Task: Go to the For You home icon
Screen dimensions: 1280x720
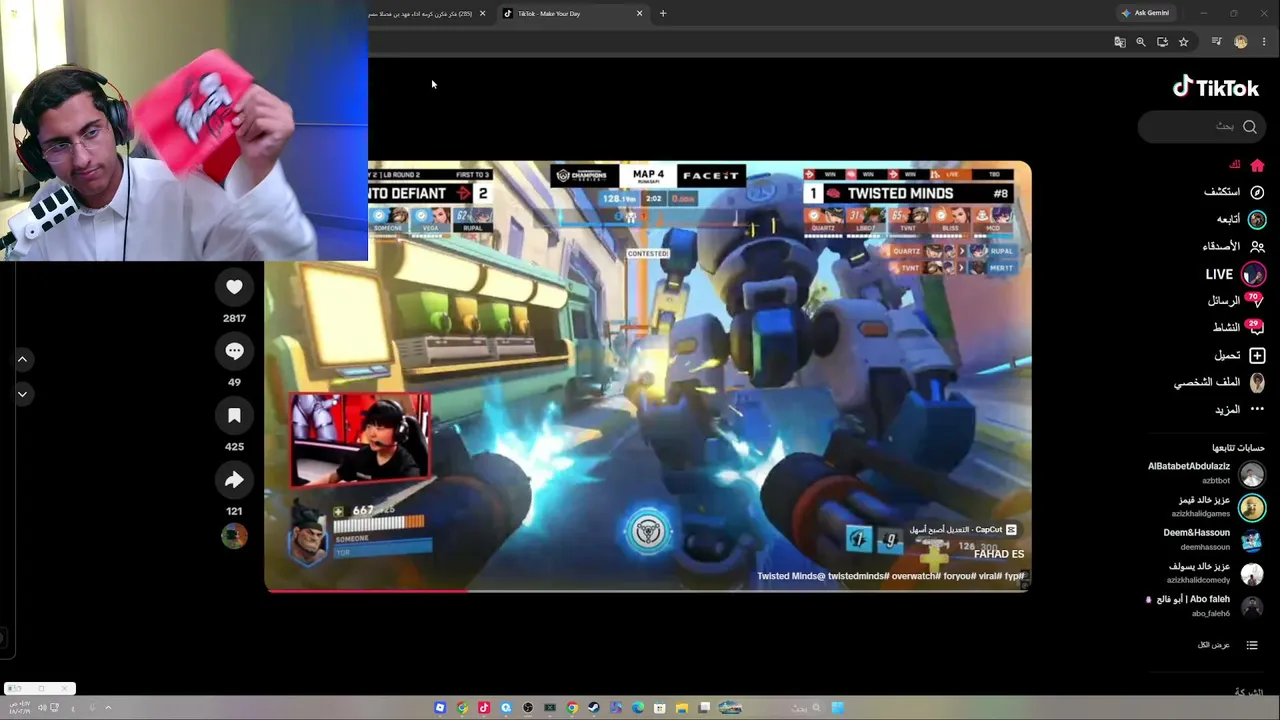Action: pyautogui.click(x=1257, y=165)
